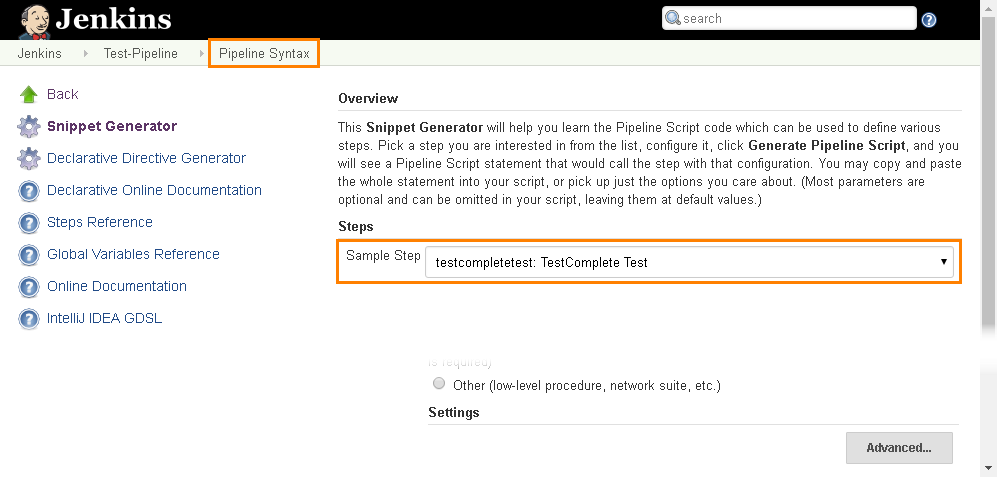Click the Steps Reference question mark icon
Image resolution: width=997 pixels, height=477 pixels.
click(x=29, y=223)
